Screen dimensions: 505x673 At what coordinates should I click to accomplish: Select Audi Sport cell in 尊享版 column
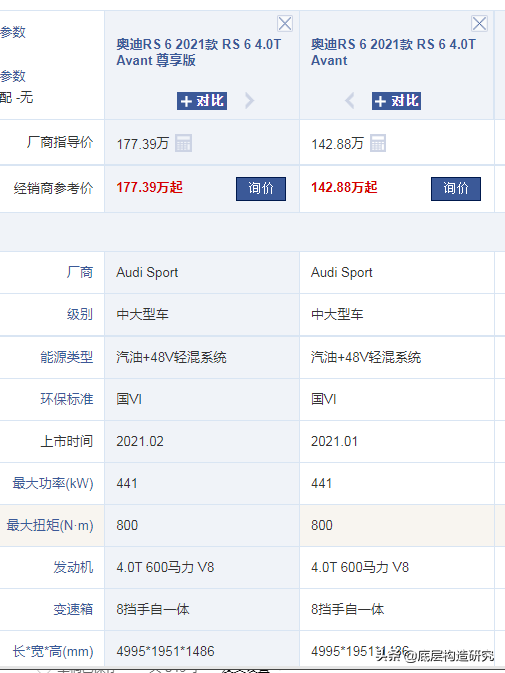[147, 273]
